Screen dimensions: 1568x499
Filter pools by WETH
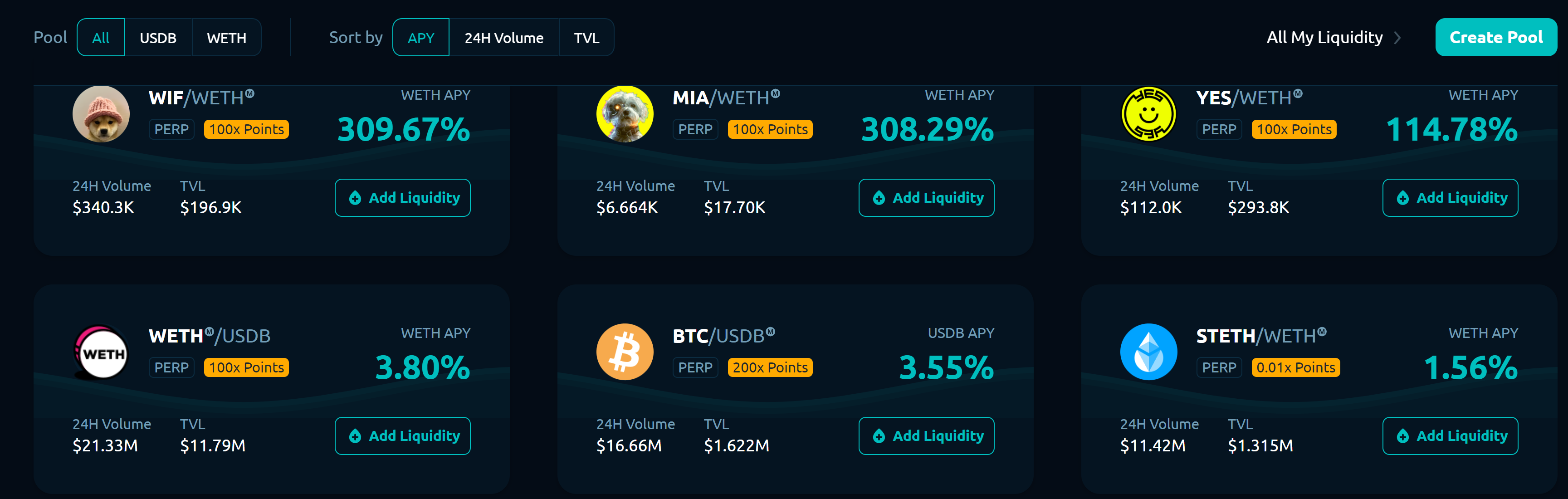coord(226,38)
